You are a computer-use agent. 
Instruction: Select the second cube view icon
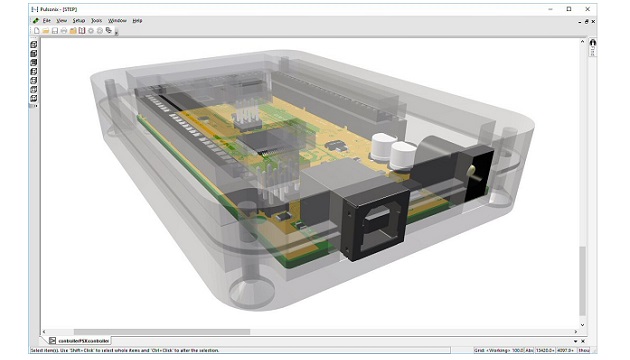34,53
